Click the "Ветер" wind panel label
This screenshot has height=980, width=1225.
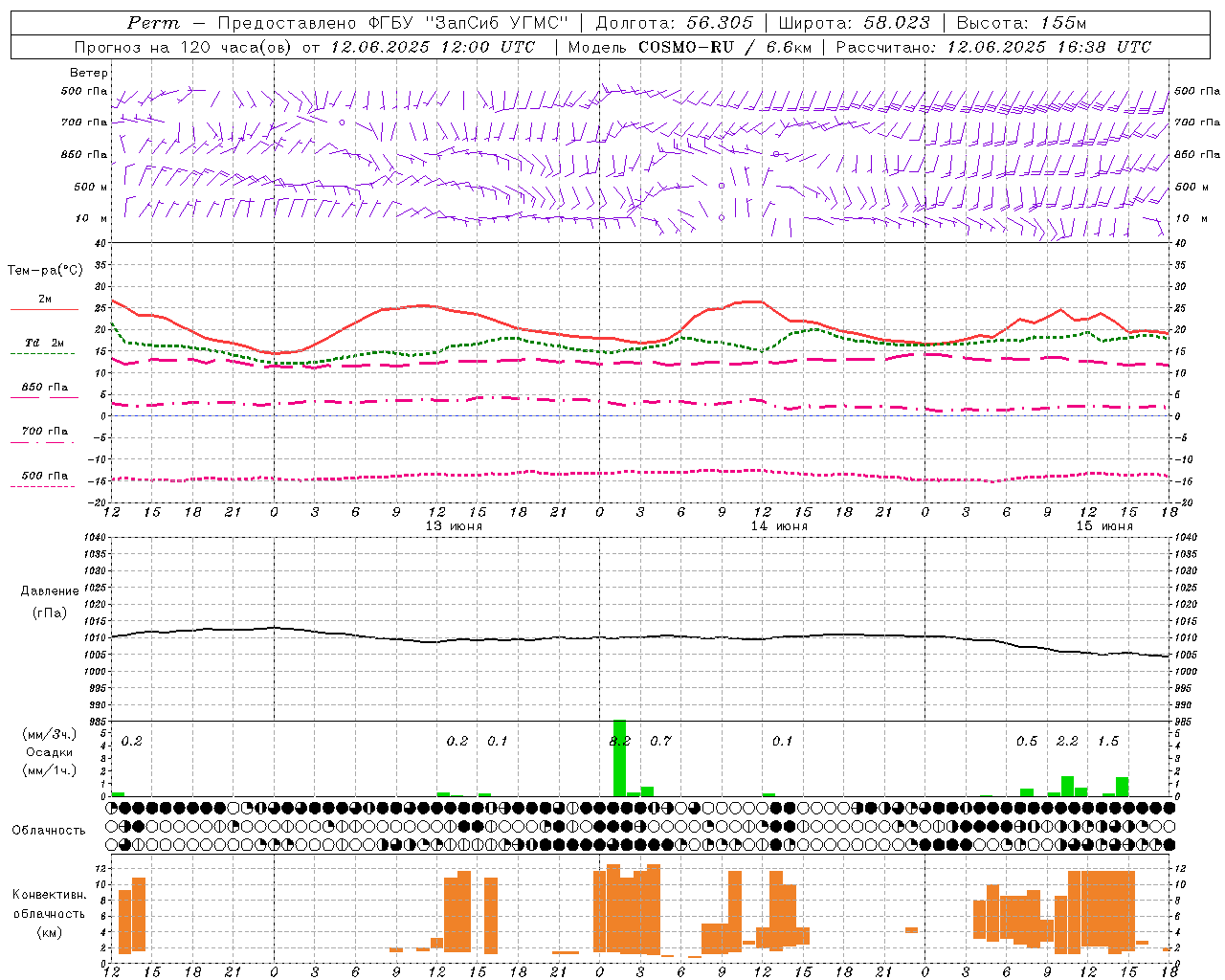click(89, 73)
